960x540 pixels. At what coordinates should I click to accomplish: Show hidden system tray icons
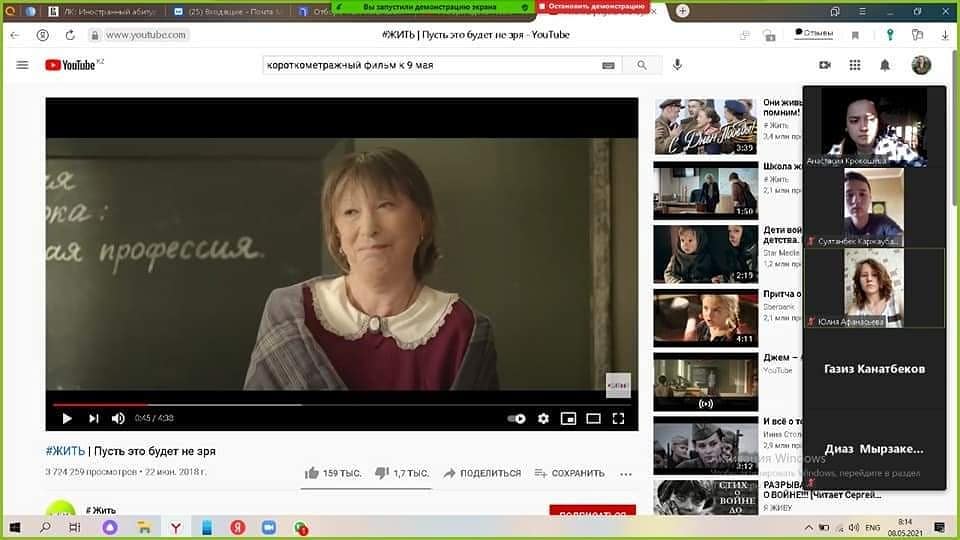pyautogui.click(x=808, y=527)
